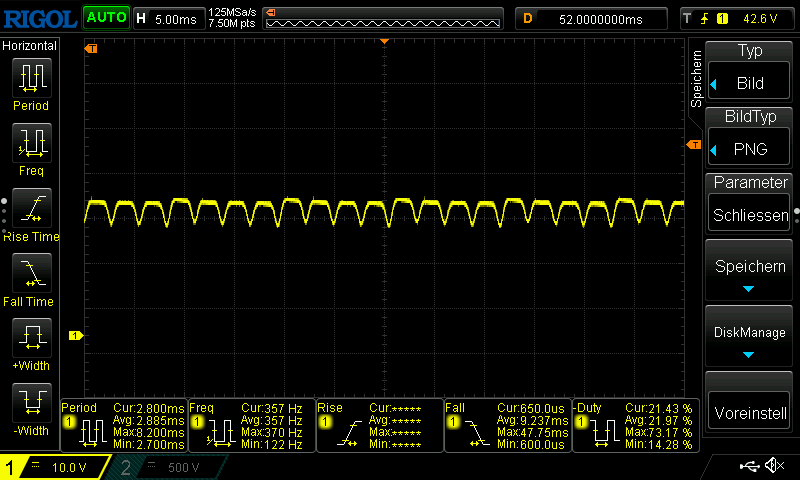This screenshot has width=800, height=480.
Task: Click the Speichern down arrow
Action: pos(748,289)
